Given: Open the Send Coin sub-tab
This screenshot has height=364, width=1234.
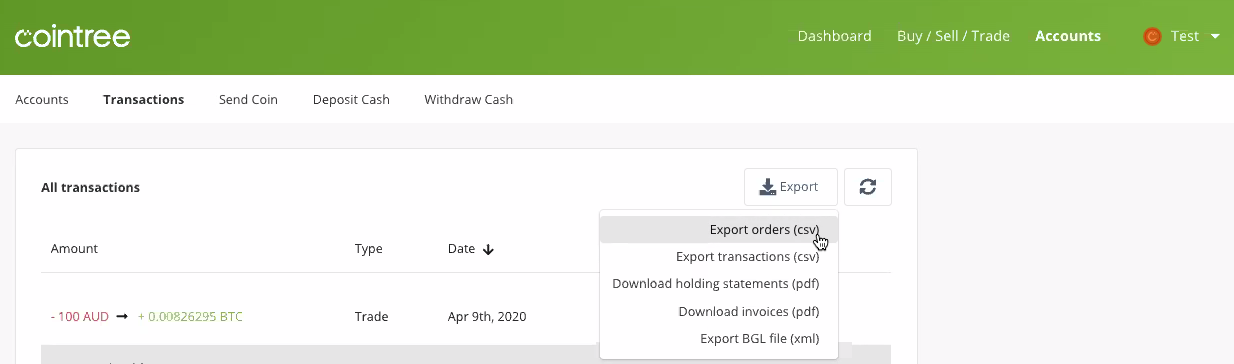Looking at the screenshot, I should point(248,100).
